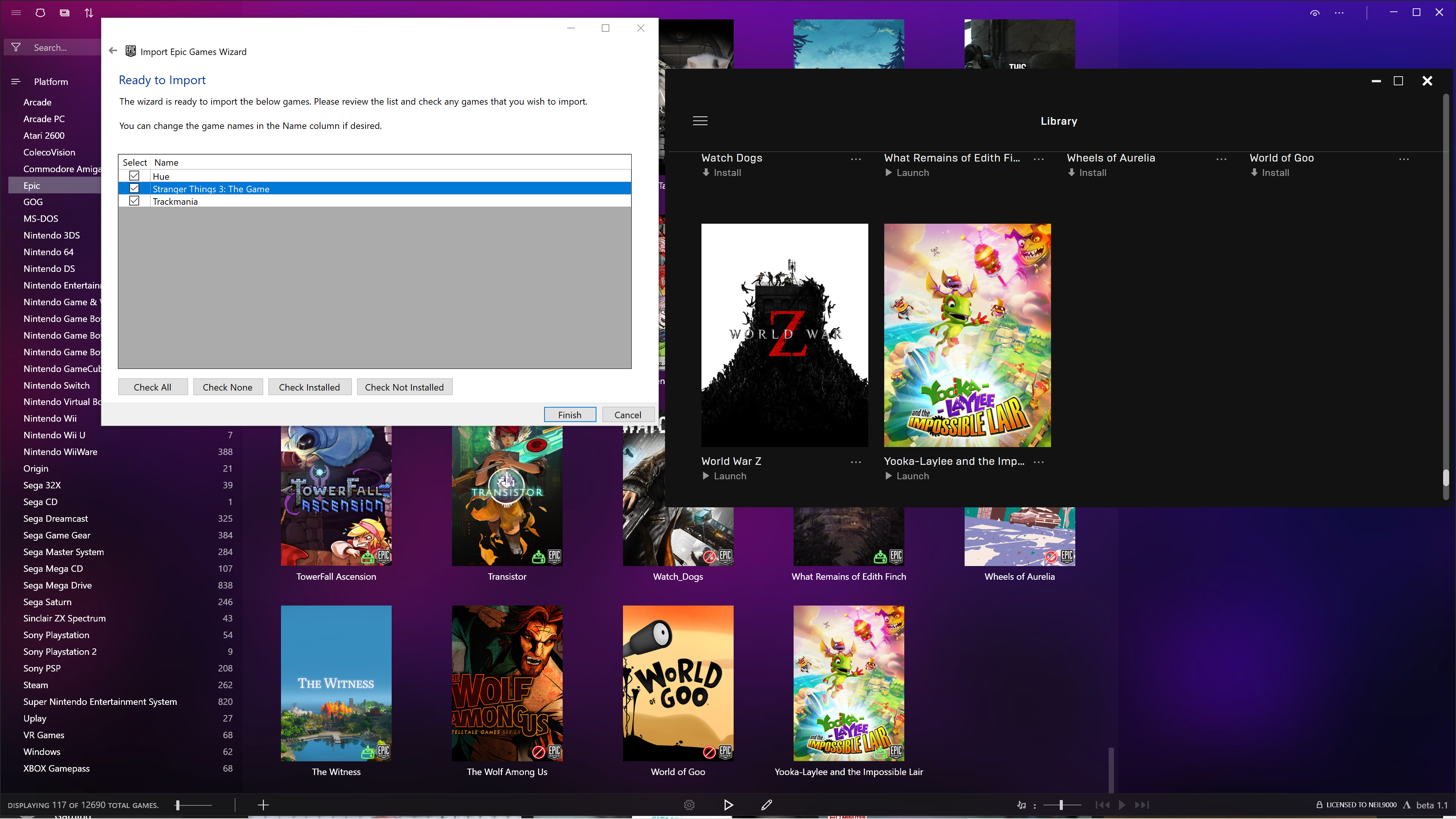Click the Install arrow under Watch Dogs

tap(706, 173)
